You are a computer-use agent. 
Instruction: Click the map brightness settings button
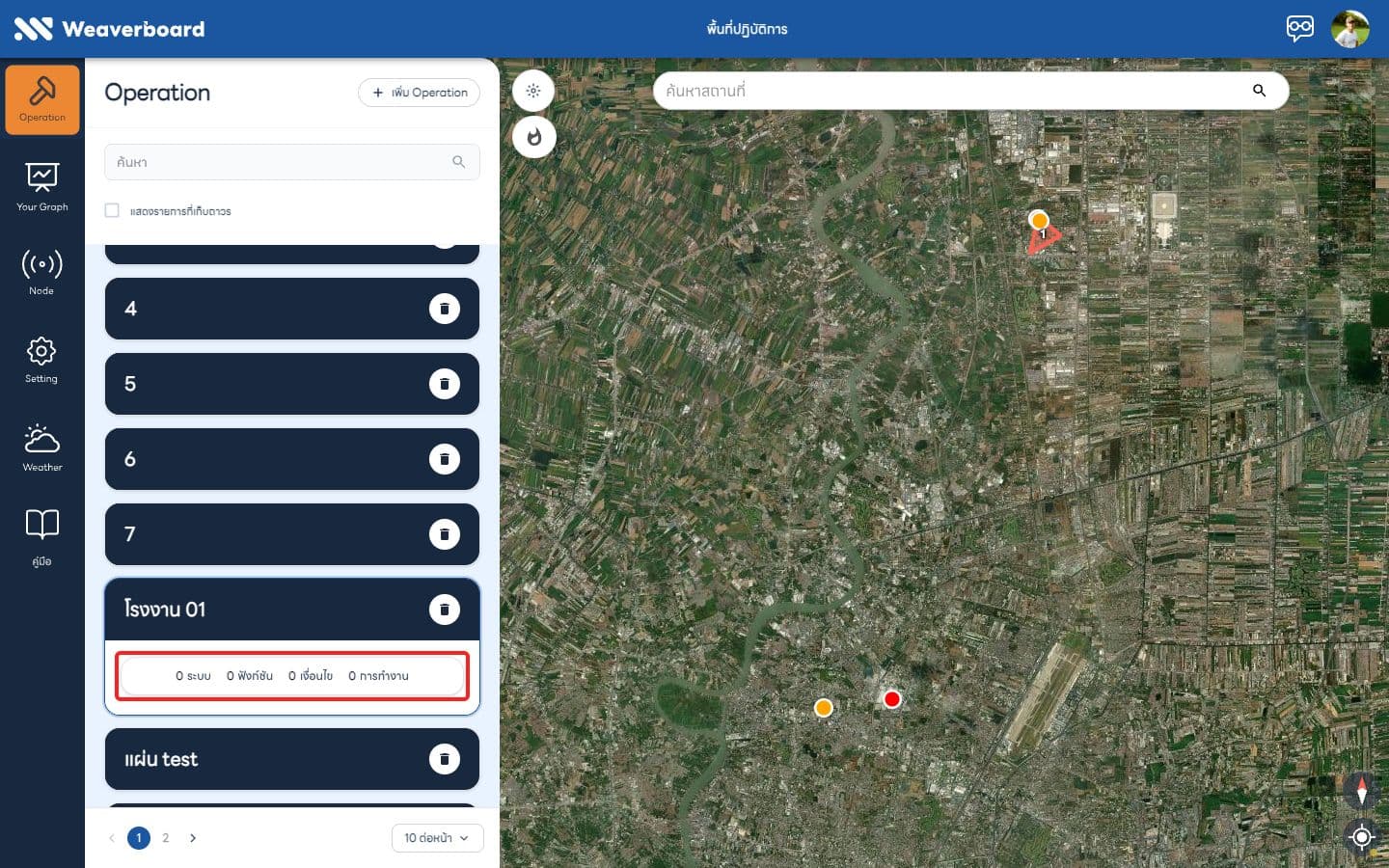(x=533, y=91)
